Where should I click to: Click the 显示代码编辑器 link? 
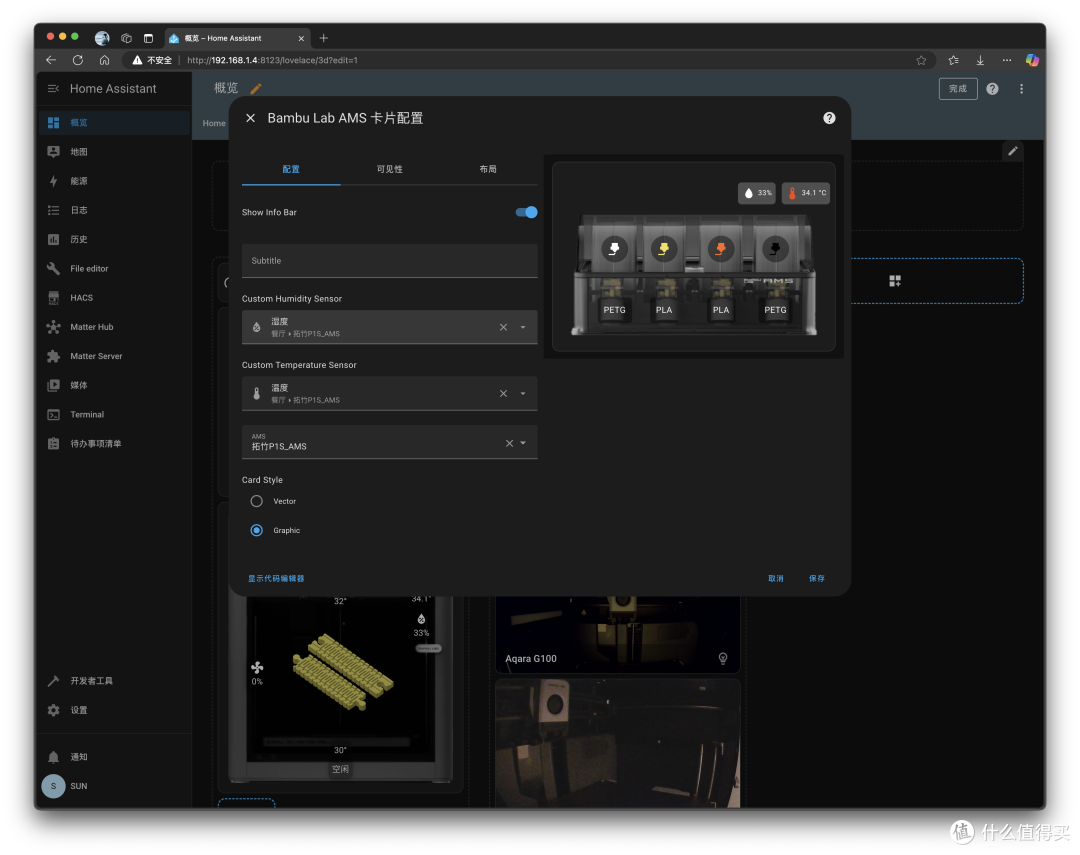276,579
